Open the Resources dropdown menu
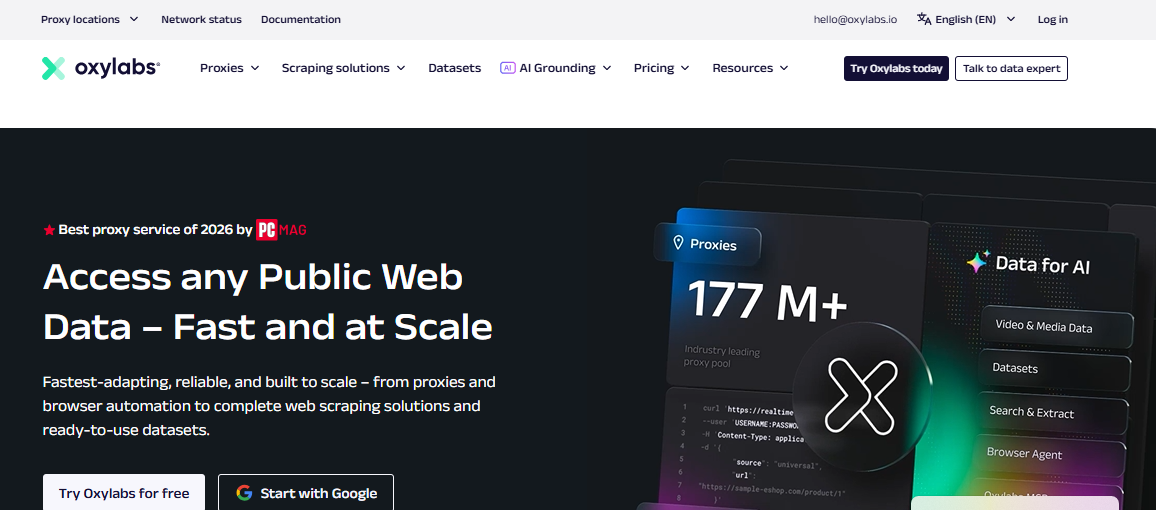 click(751, 68)
